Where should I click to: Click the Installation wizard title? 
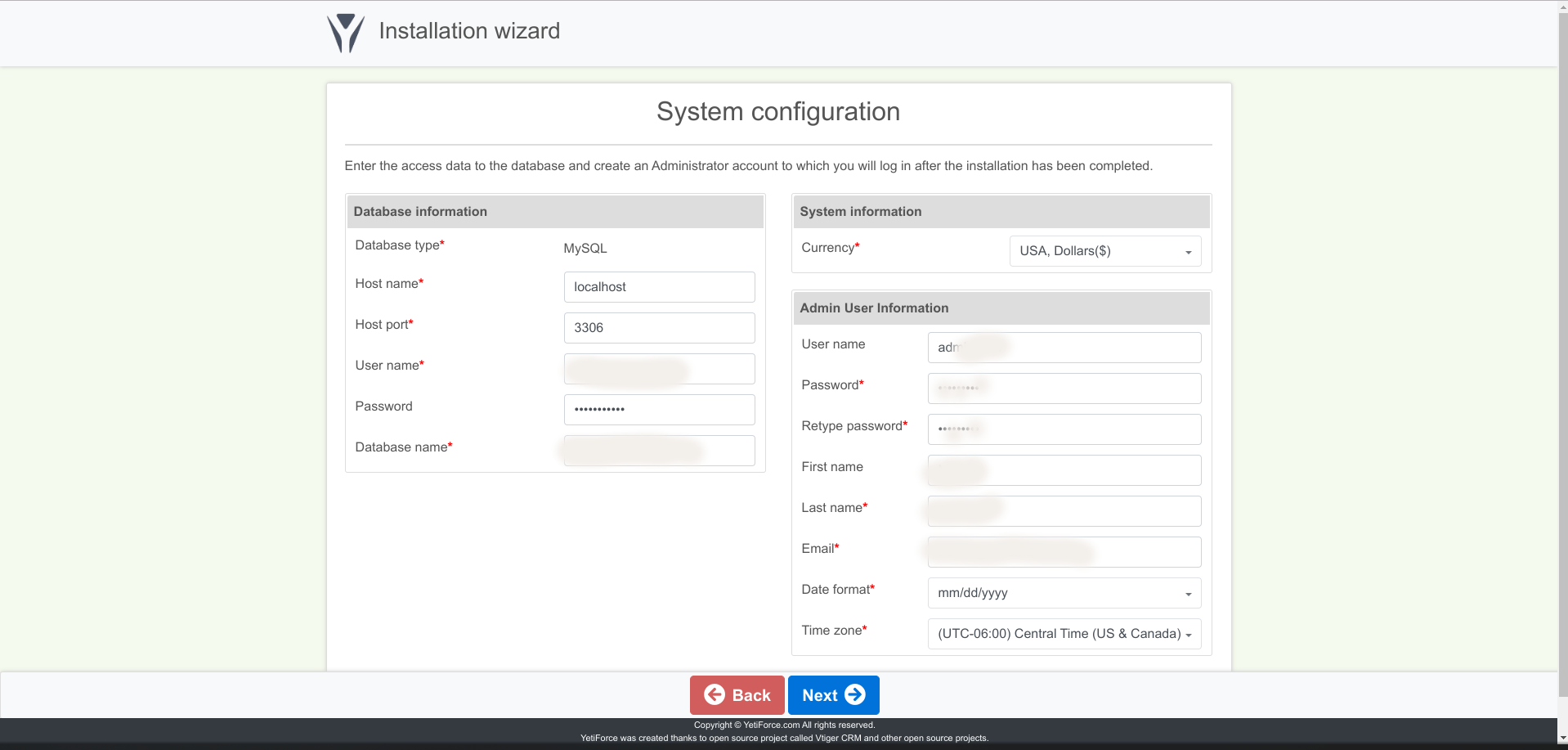469,31
